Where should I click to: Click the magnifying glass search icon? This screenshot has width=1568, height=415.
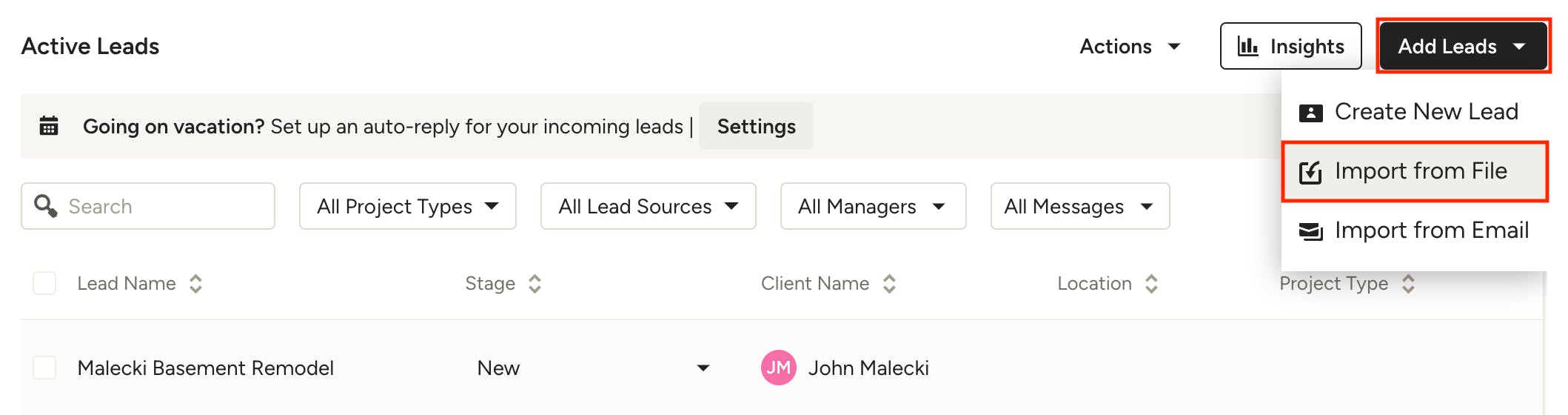point(46,206)
